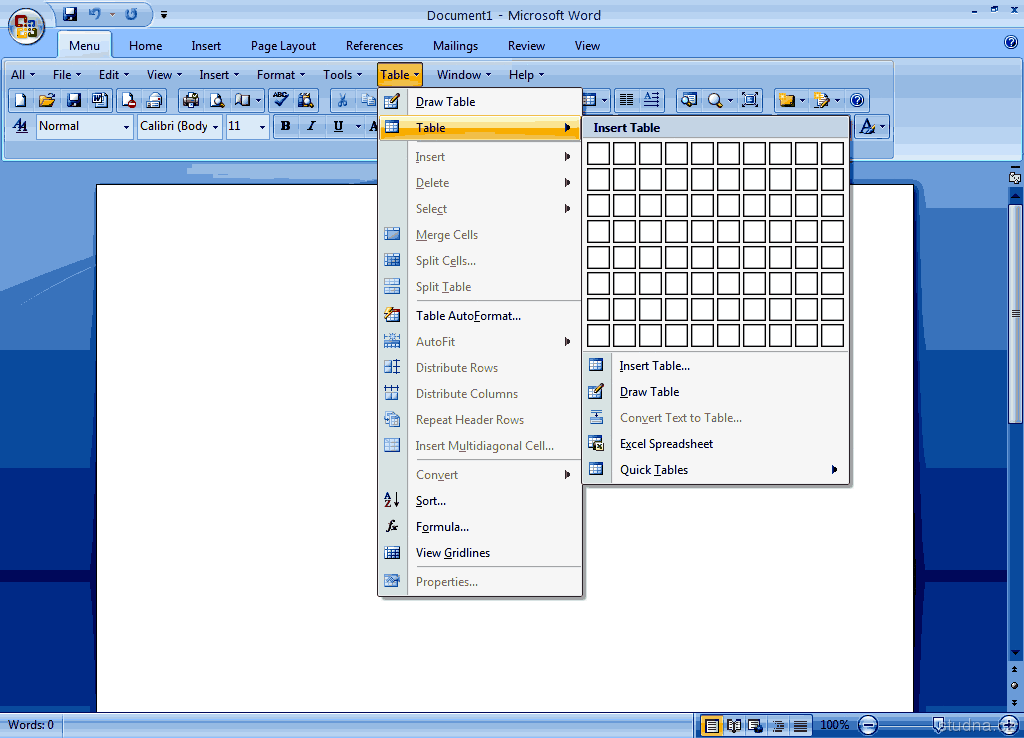Click the Zoom Out minus button
1024x738 pixels.
point(868,725)
